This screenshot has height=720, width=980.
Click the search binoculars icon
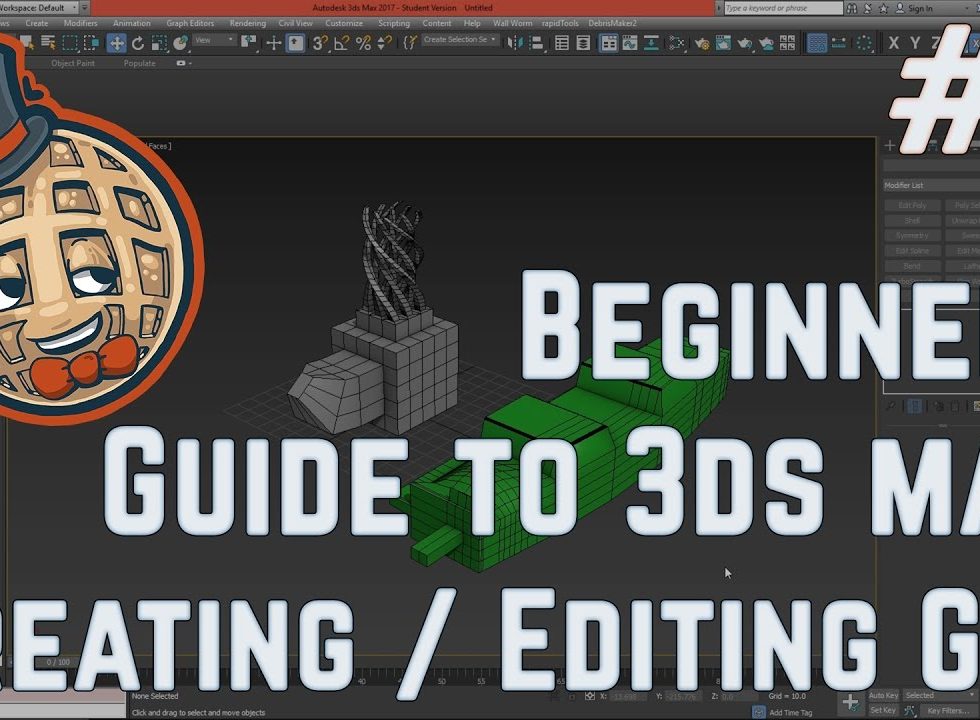point(851,8)
